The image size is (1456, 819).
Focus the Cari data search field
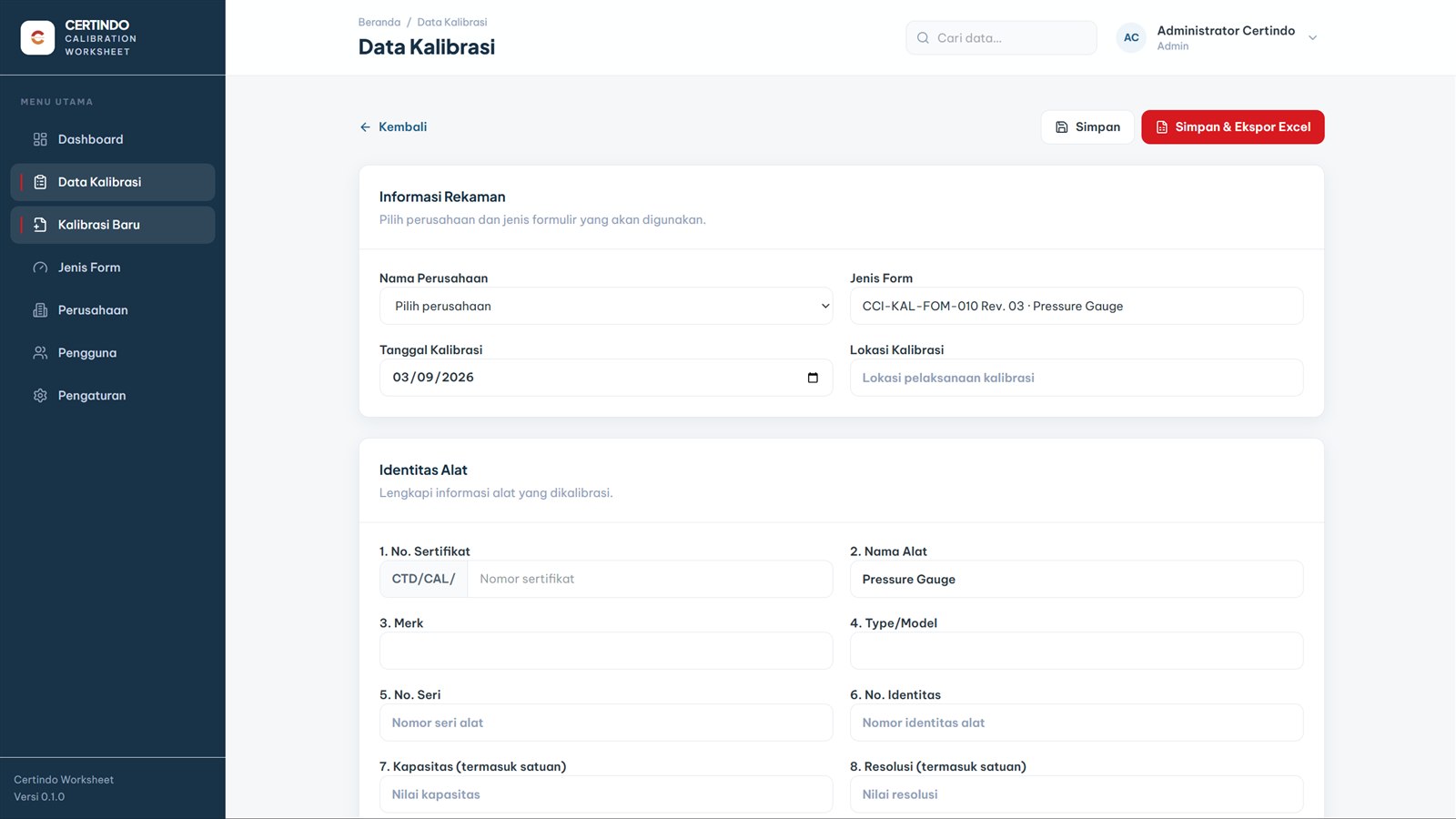click(1001, 38)
